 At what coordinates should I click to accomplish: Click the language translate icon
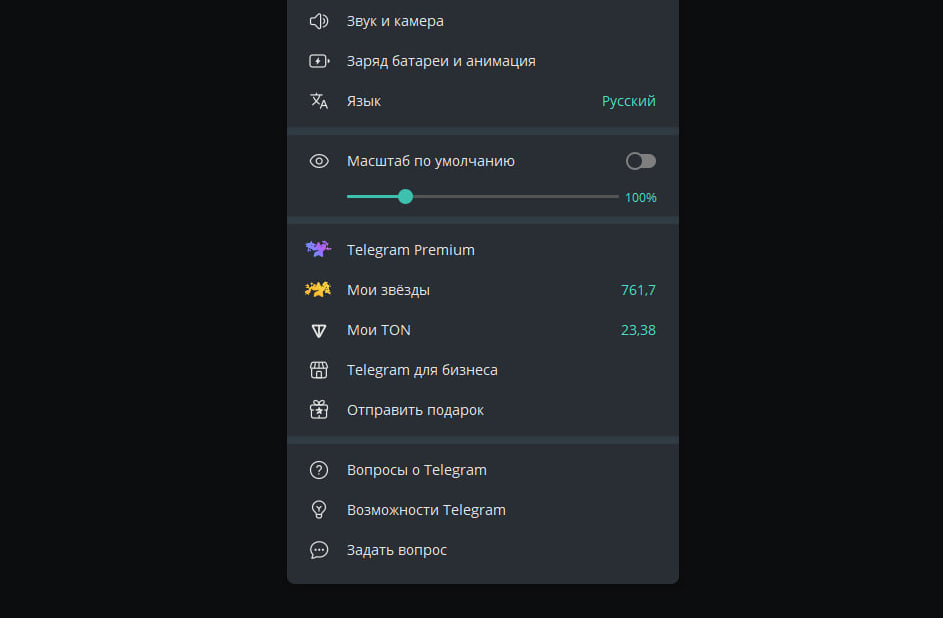pos(319,101)
